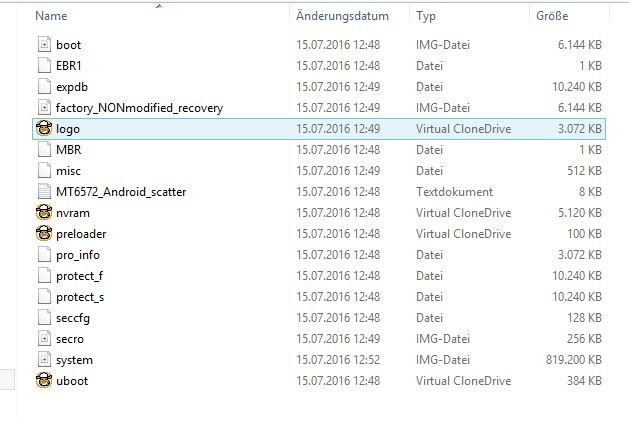Sort by the Typ column header
This screenshot has width=629, height=421.
(x=426, y=16)
